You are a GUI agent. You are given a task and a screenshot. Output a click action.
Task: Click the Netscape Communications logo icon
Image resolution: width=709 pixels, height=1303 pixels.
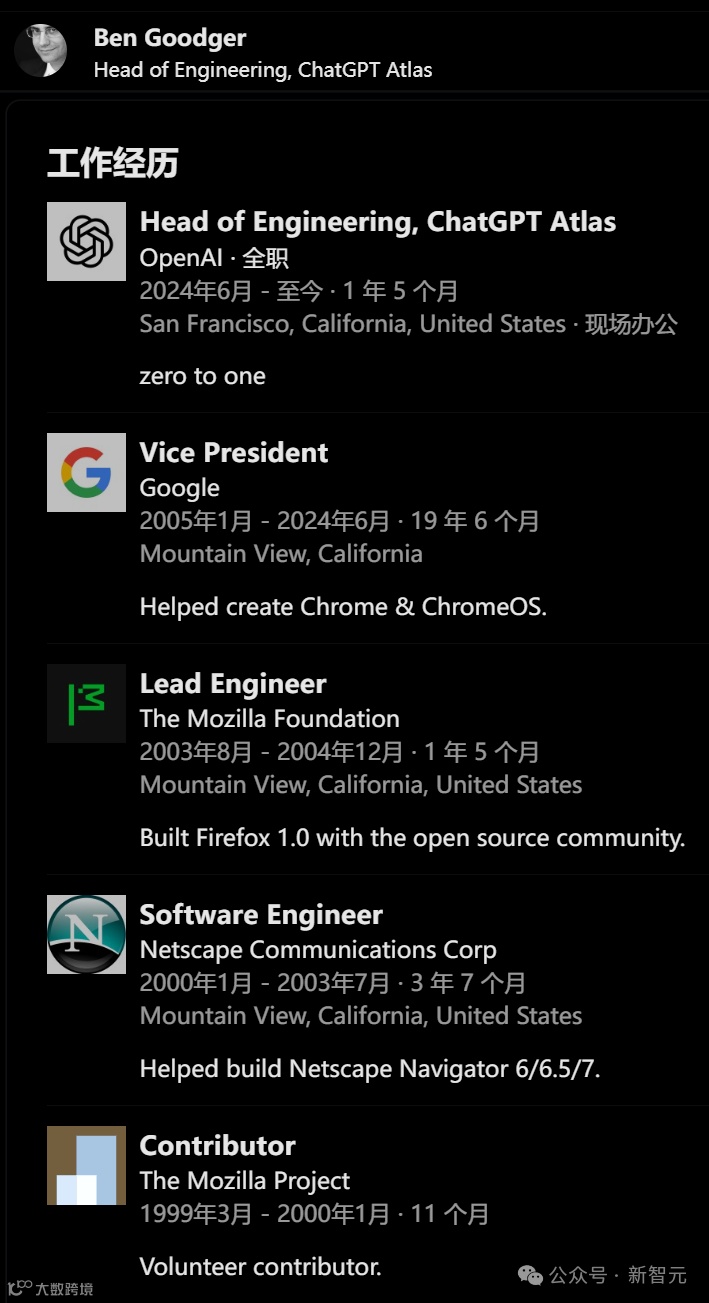coord(86,934)
